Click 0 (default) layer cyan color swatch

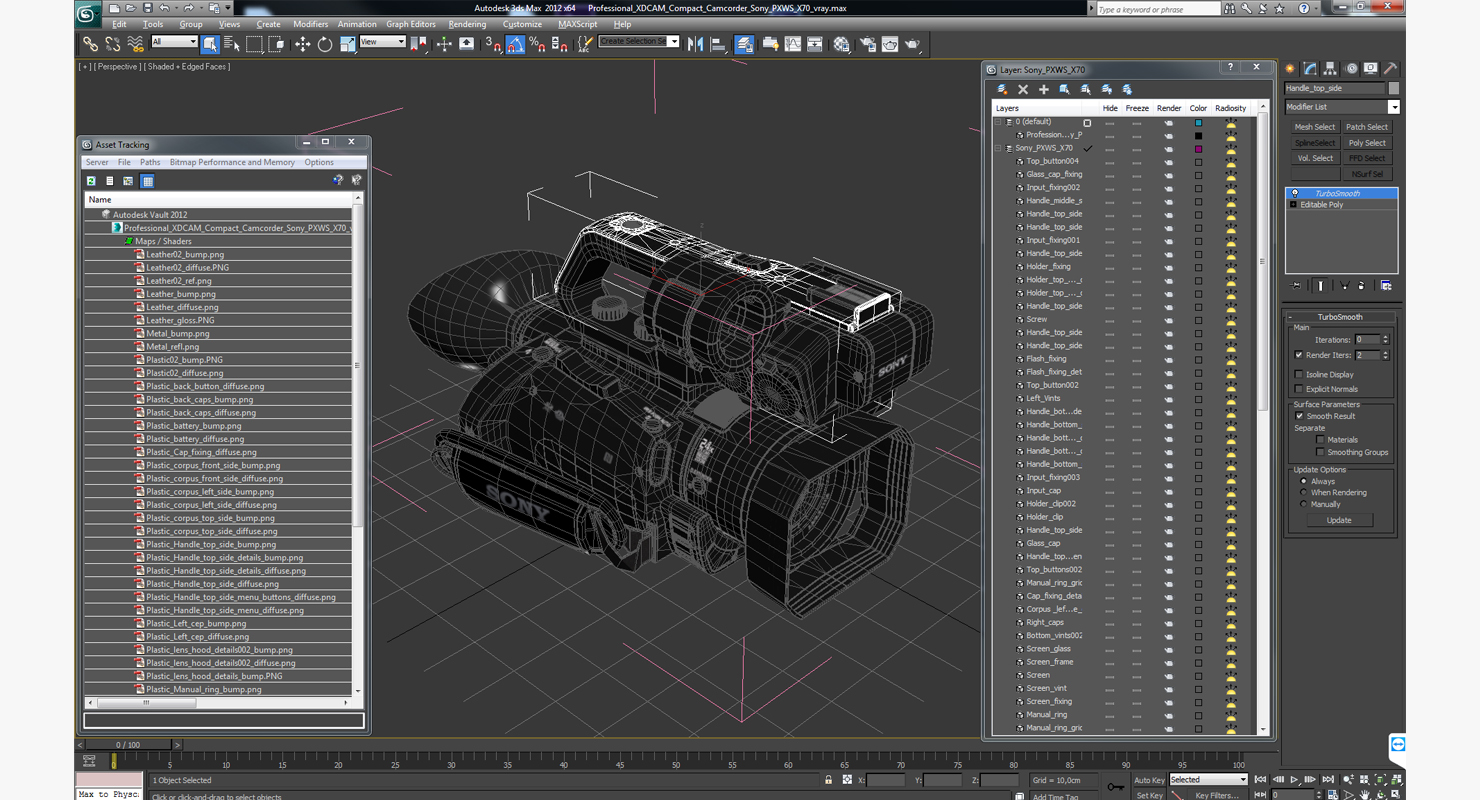coord(1198,122)
